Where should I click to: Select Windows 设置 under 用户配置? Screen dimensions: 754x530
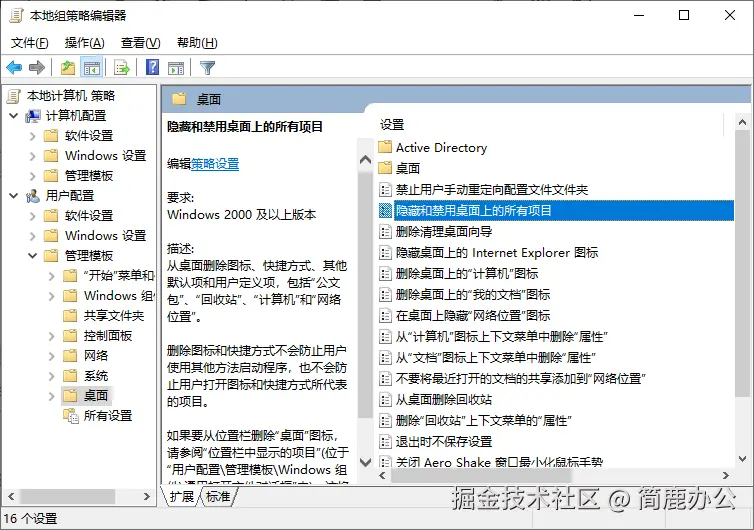click(x=105, y=236)
